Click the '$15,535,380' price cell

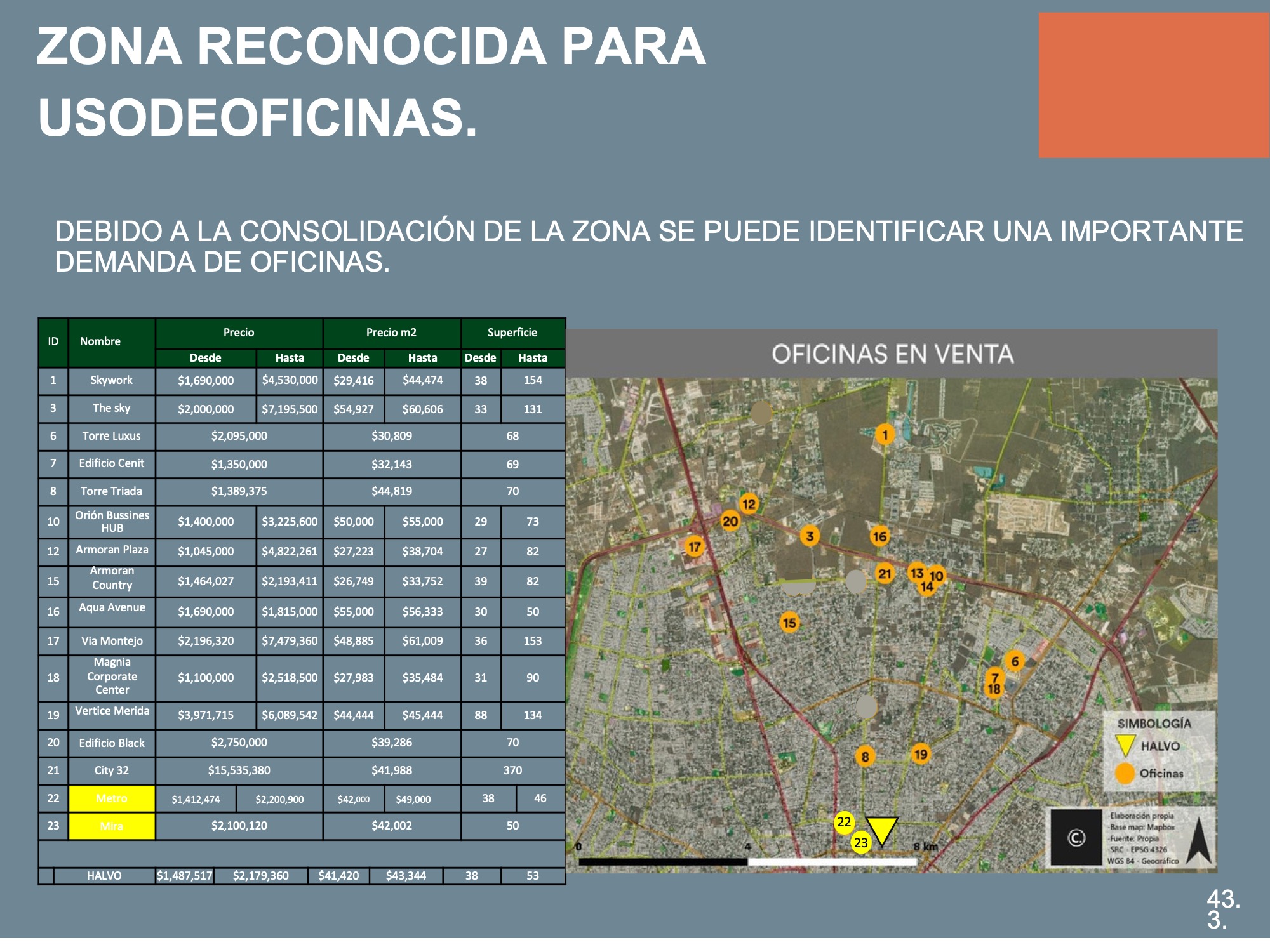coord(239,770)
